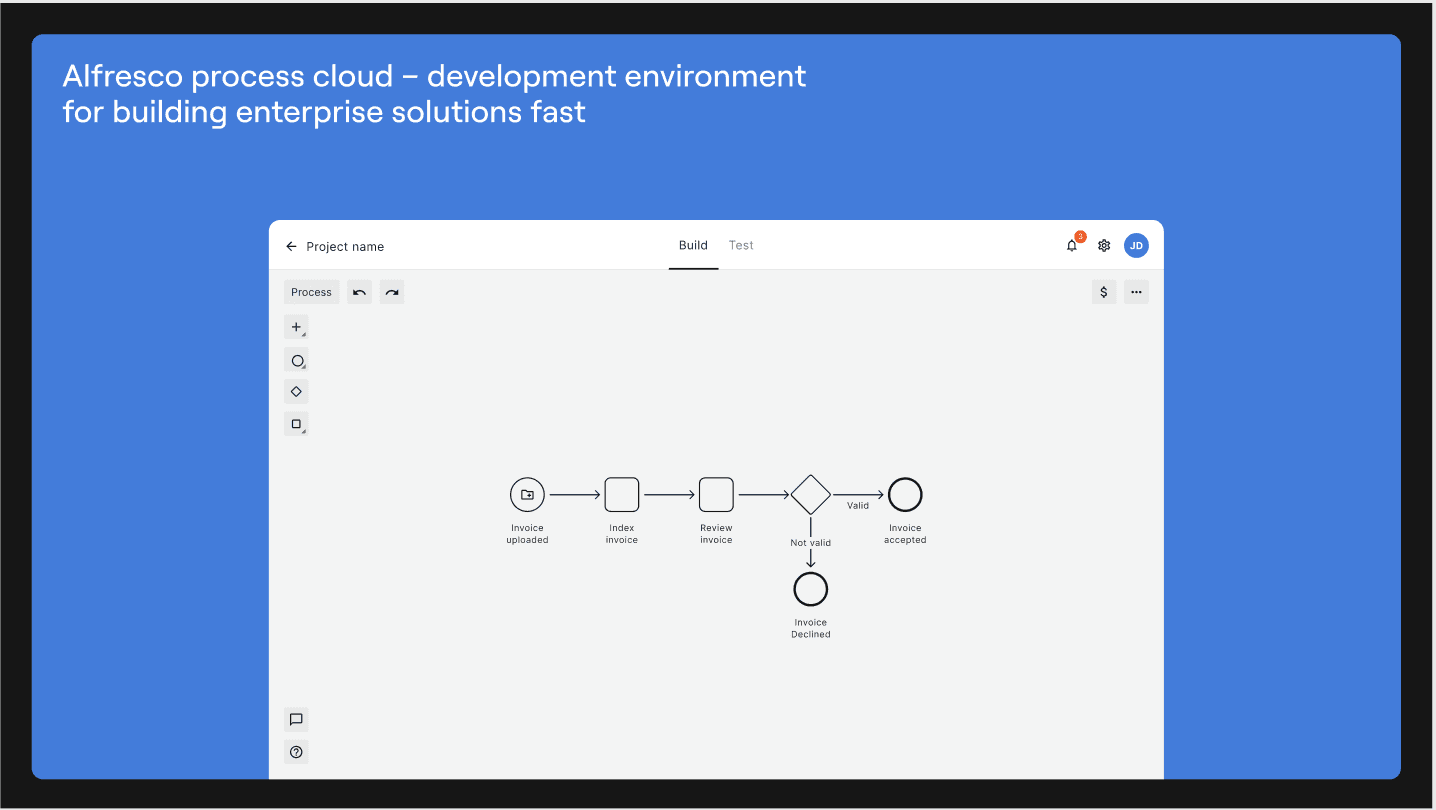
Task: Open the comments speech bubble icon
Action: coord(296,719)
